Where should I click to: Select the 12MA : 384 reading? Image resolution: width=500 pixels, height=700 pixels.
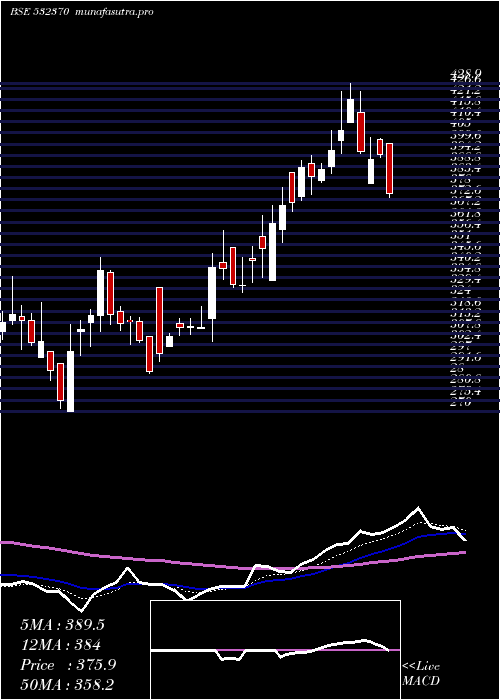click(60, 645)
